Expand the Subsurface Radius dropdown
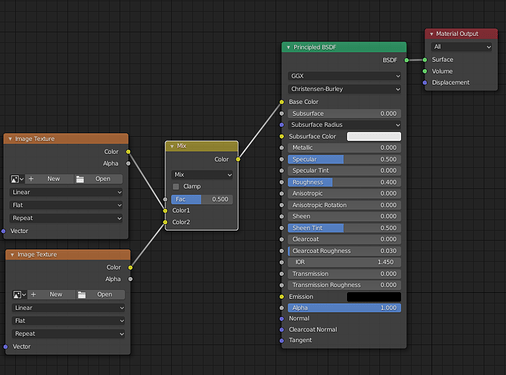 tap(344, 125)
